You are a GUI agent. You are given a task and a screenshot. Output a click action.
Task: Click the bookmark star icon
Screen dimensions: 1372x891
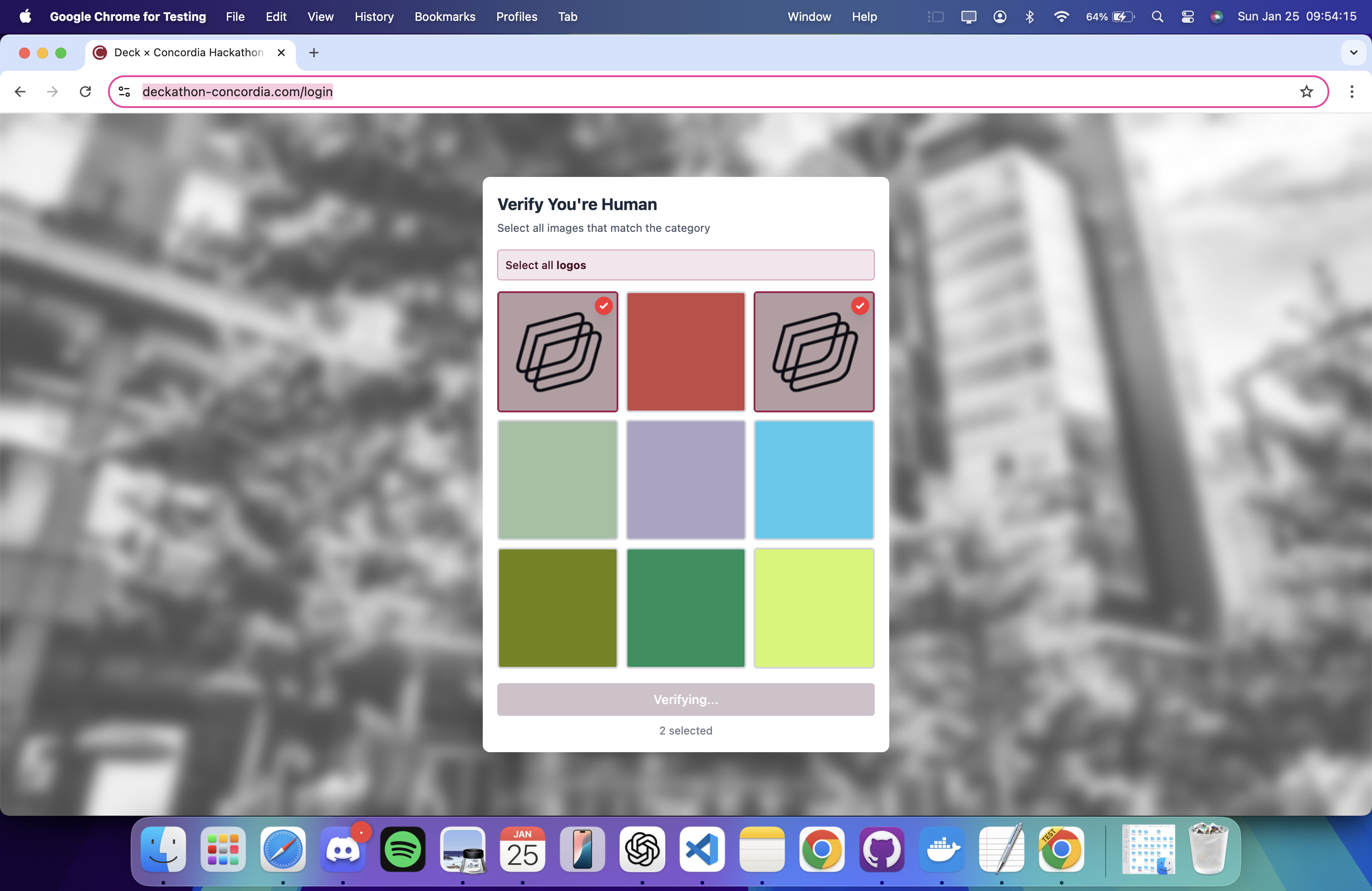coord(1306,92)
